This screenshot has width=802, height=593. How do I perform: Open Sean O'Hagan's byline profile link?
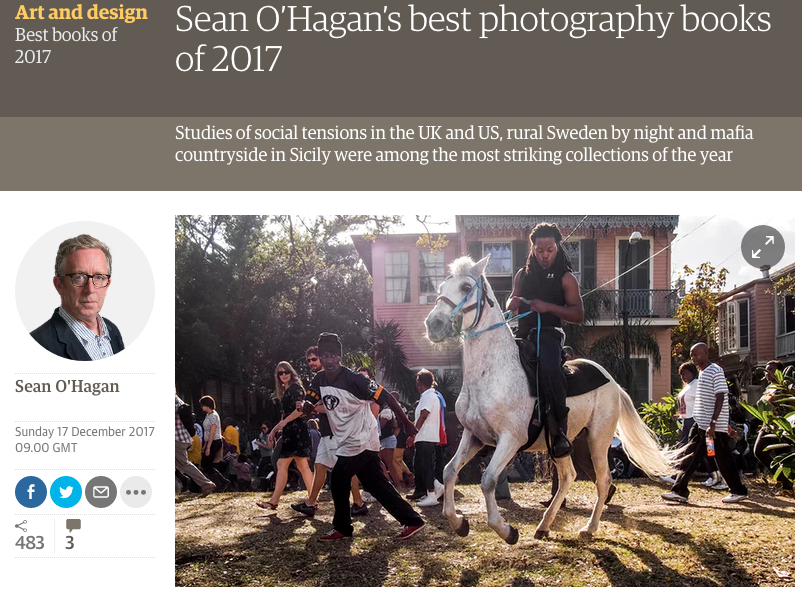67,386
